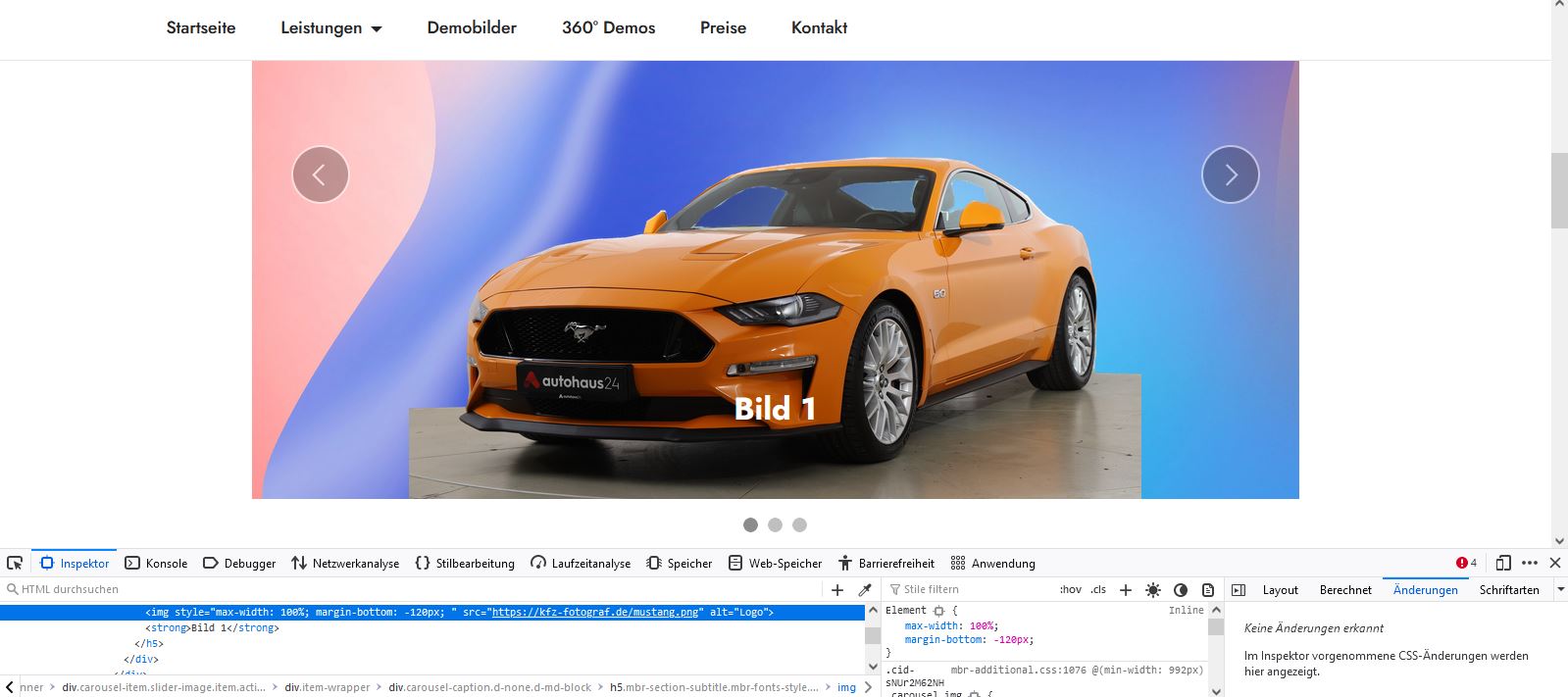Pick a color with the eyedropper
The height and width of the screenshot is (697, 1568).
point(865,589)
